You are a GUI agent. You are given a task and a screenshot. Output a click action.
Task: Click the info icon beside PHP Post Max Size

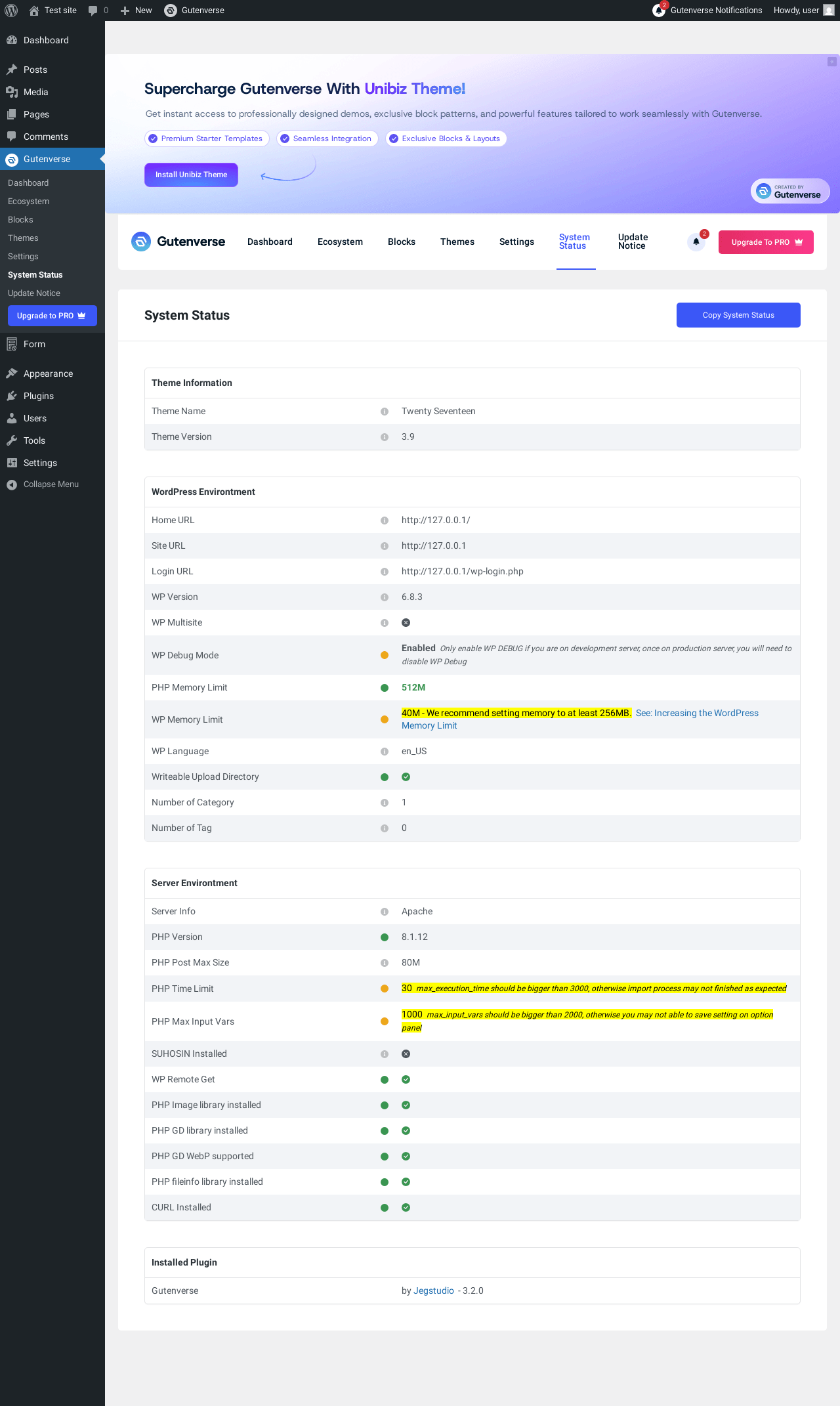(x=385, y=963)
